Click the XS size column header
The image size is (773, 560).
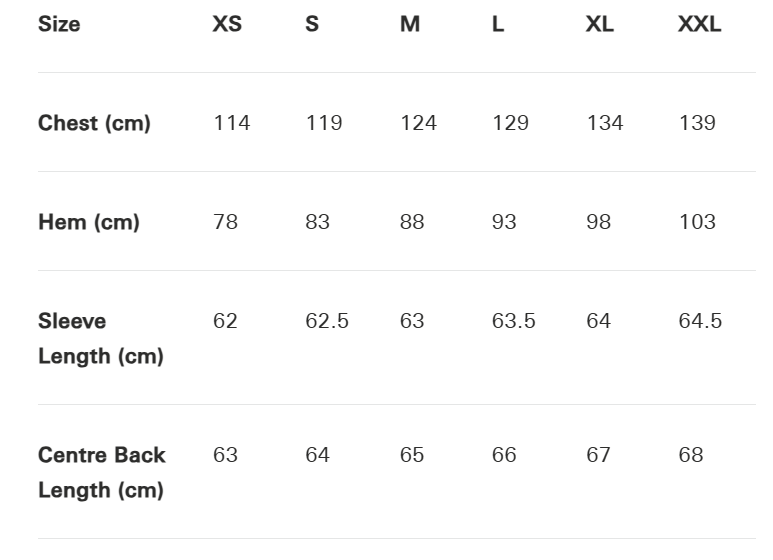pyautogui.click(x=227, y=24)
